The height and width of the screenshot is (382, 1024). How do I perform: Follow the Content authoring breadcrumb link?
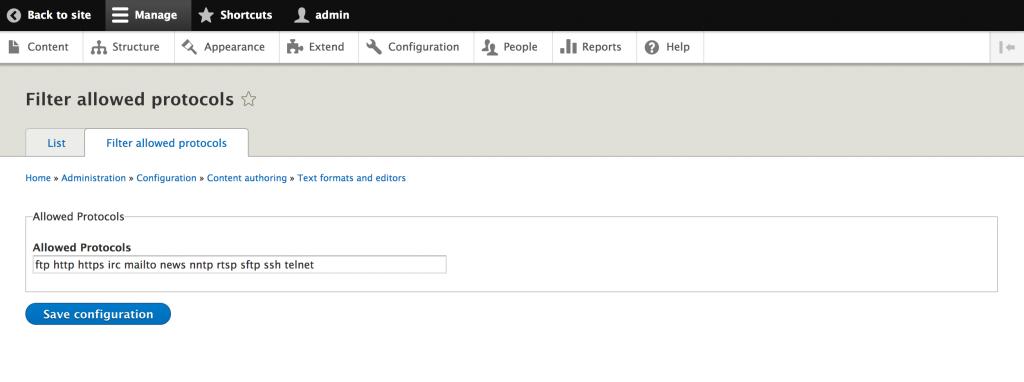247,178
